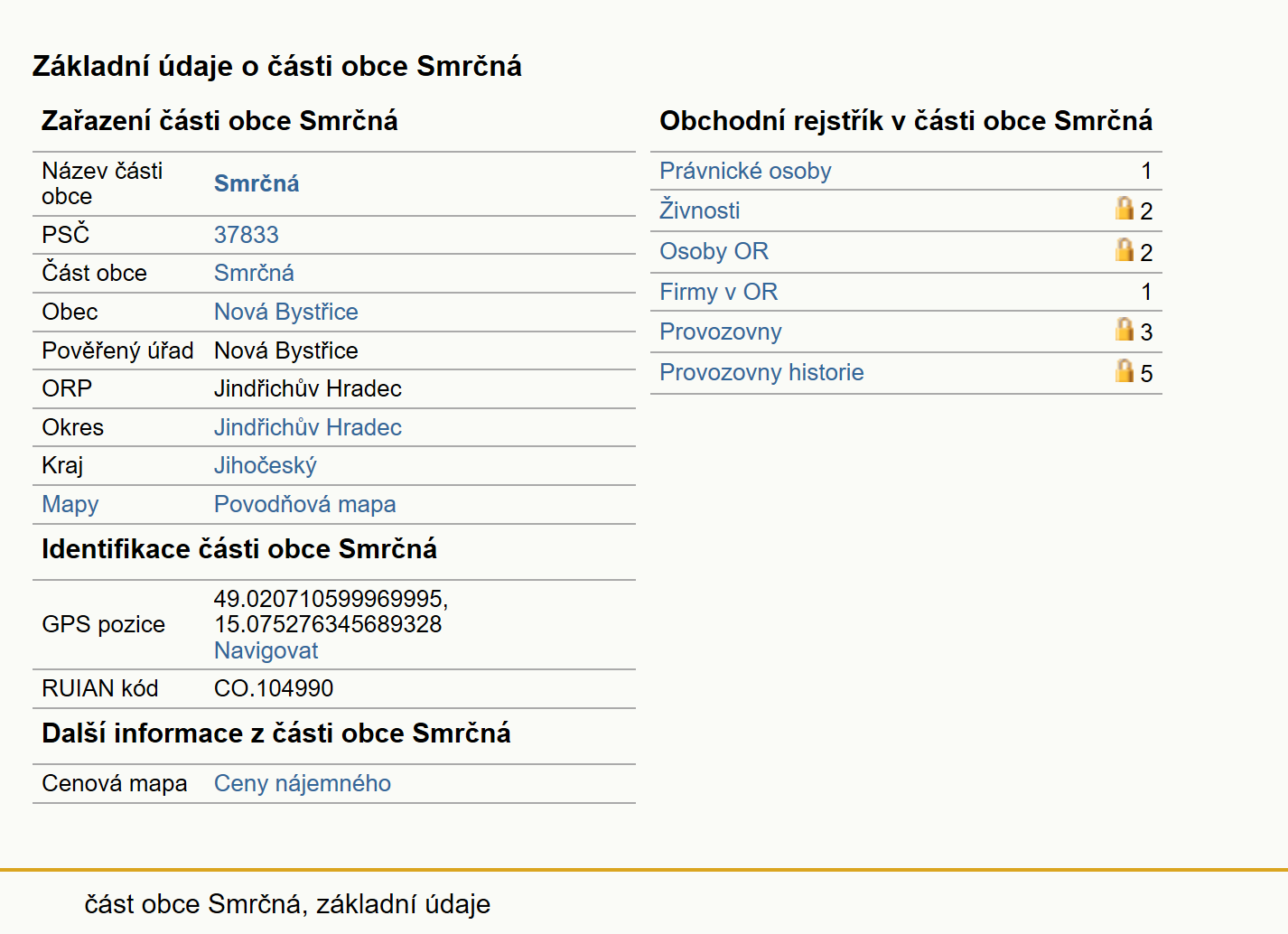1288x934 pixels.
Task: Click Navigovat under GPS coordinates
Action: click(266, 650)
